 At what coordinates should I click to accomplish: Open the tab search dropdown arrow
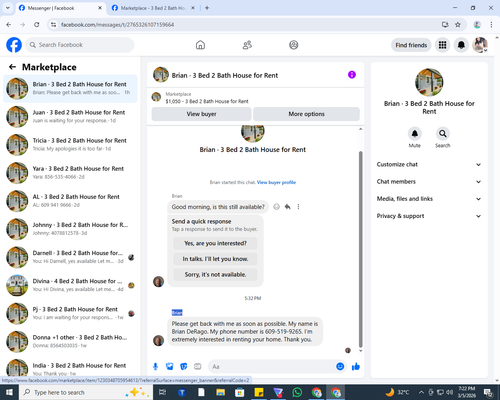pyautogui.click(x=8, y=8)
